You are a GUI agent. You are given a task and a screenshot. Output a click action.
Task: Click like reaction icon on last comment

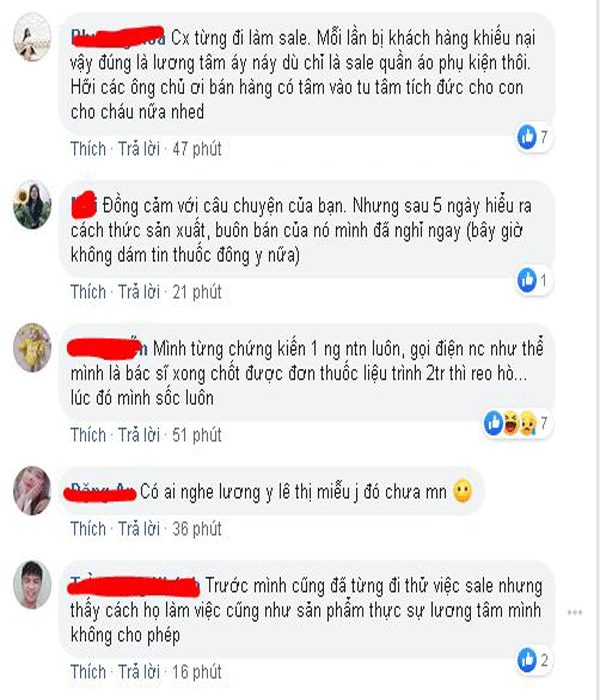tap(527, 660)
